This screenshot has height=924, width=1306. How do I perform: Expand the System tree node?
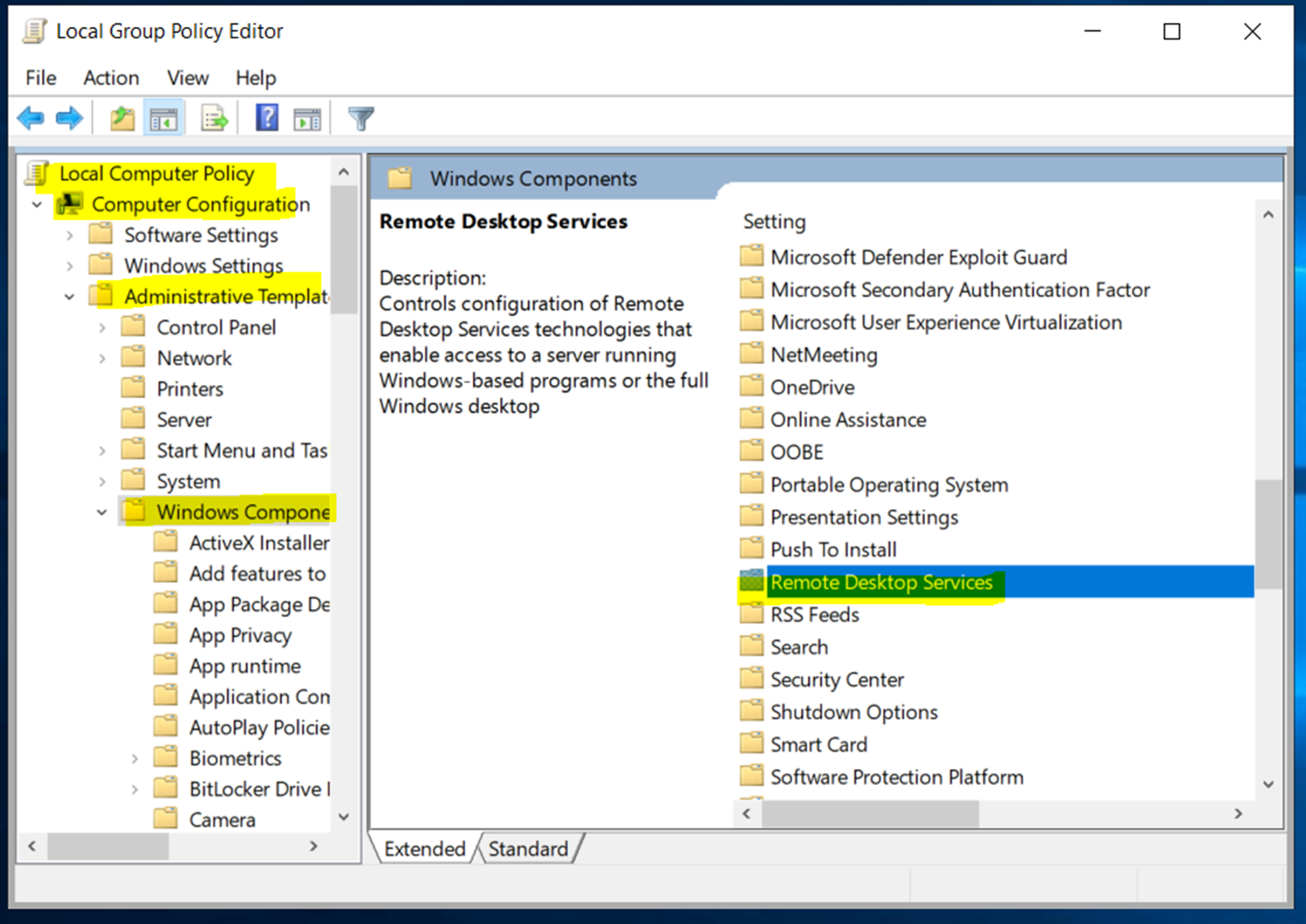pos(102,482)
